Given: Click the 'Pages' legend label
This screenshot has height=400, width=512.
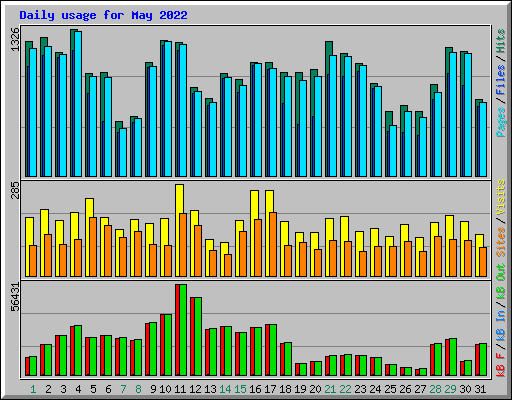Looking at the screenshot, I should coord(501,122).
